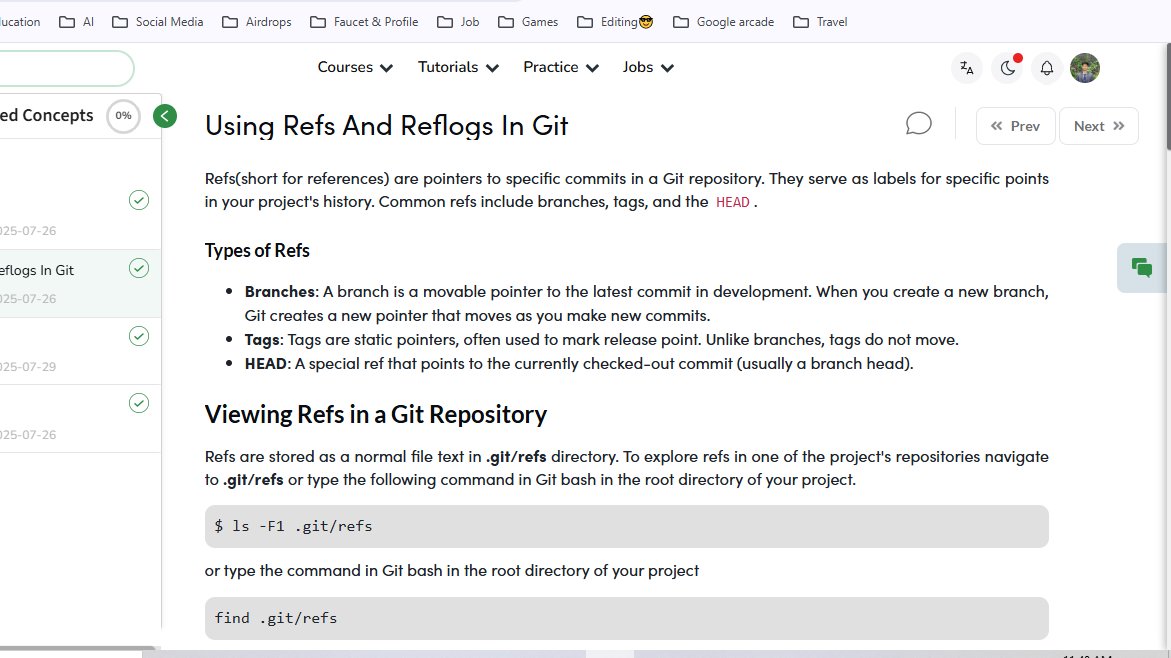The image size is (1171, 658).
Task: Expand the Jobs menu
Action: (647, 67)
